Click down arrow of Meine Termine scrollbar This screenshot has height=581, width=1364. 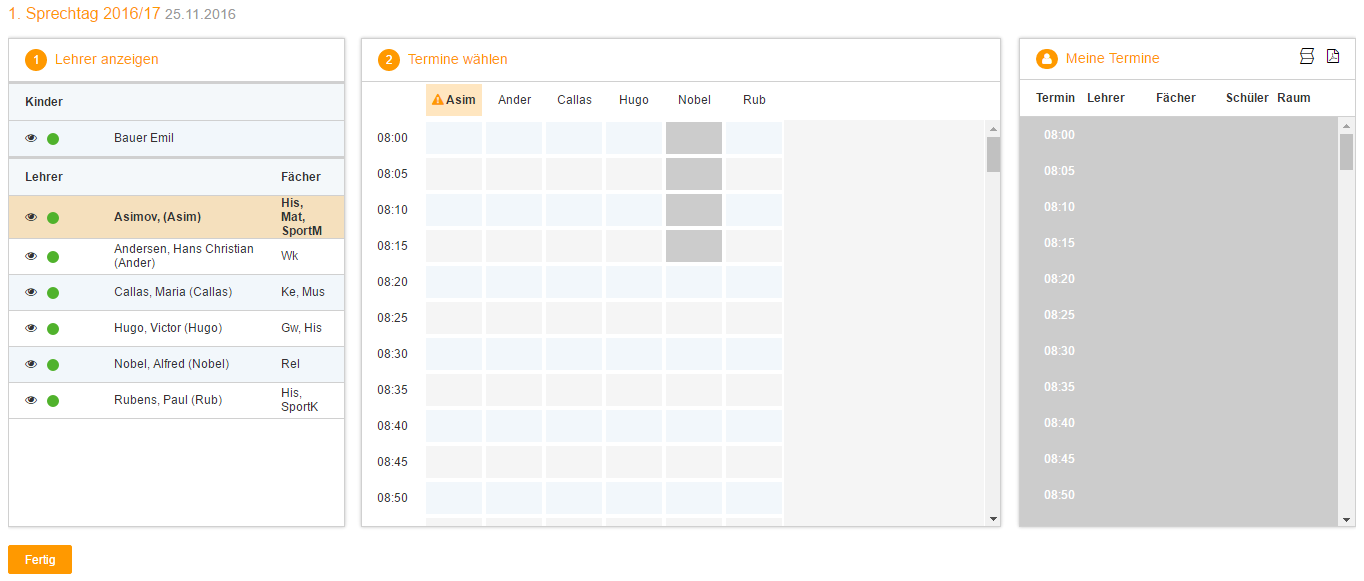[x=1346, y=519]
